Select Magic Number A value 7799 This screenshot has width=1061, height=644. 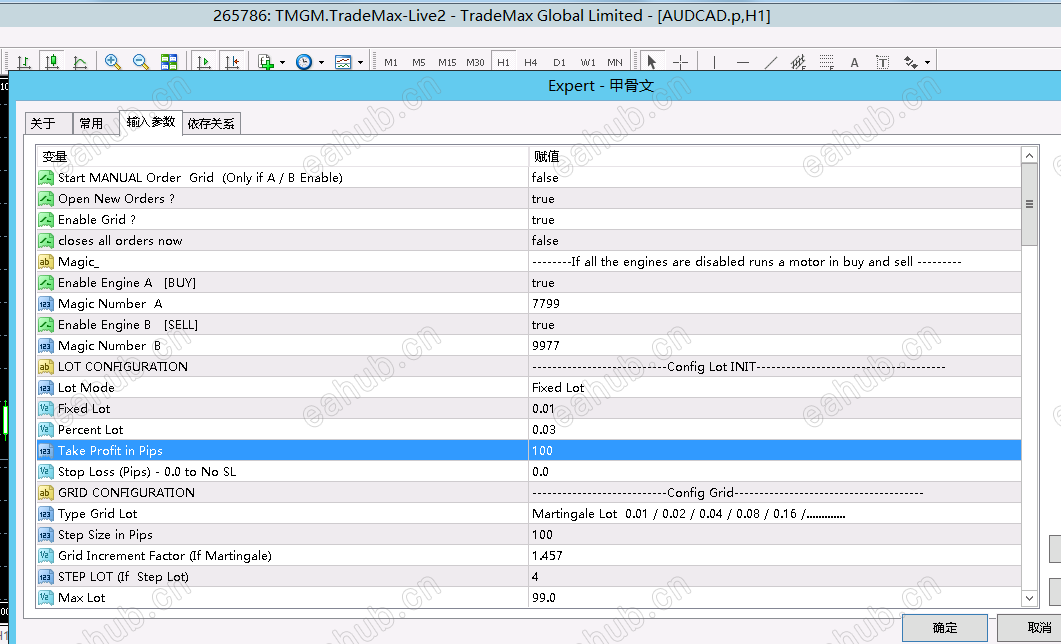(x=775, y=303)
